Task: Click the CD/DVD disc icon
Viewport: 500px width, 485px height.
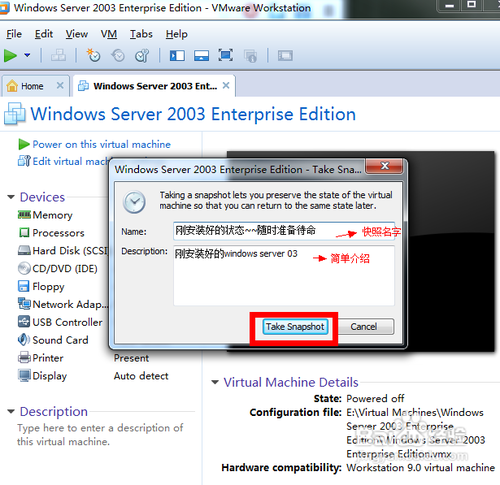Action: [24, 268]
